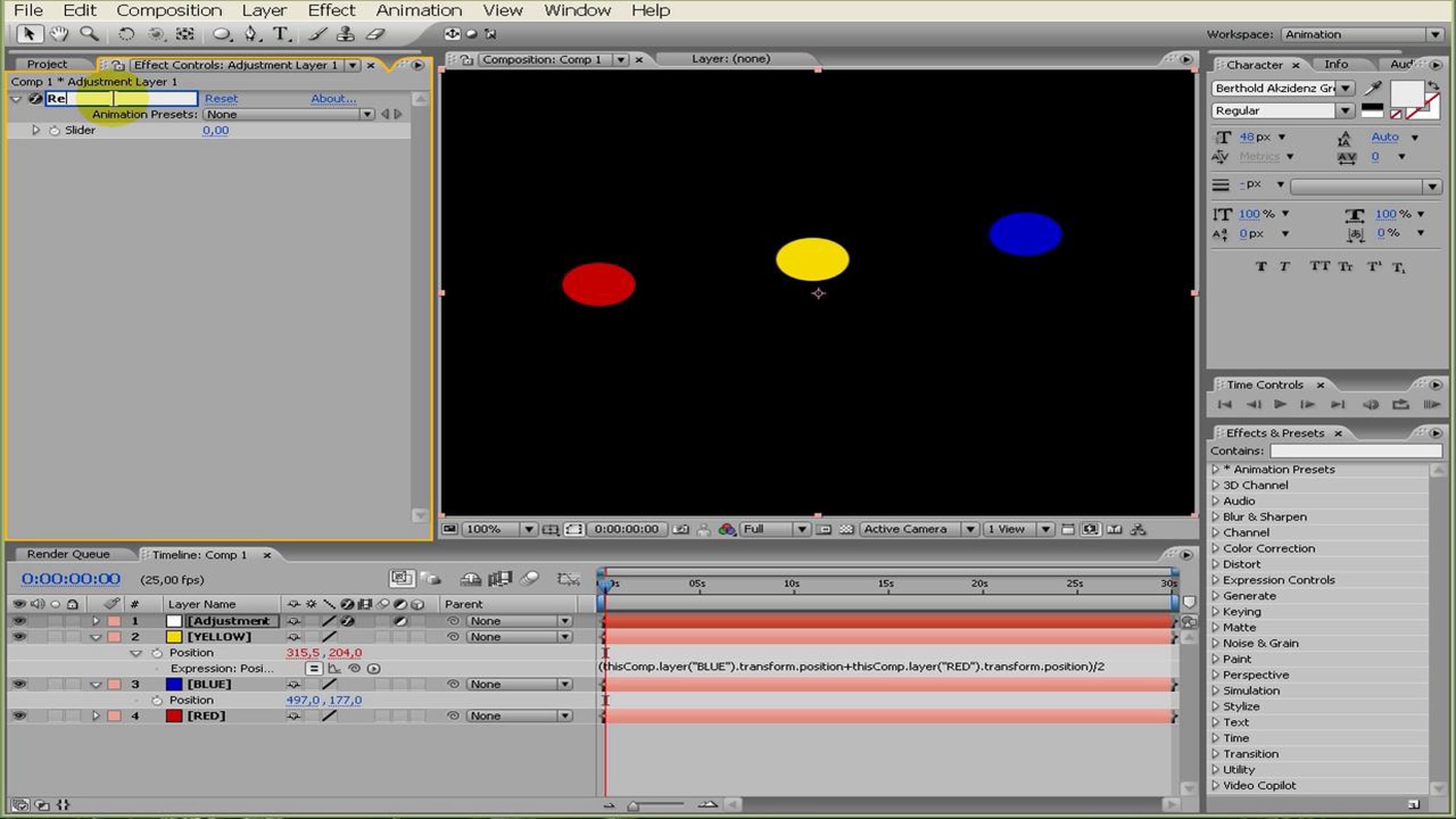Click the YELLOW layer label color swatch
1456x819 pixels.
click(x=114, y=636)
